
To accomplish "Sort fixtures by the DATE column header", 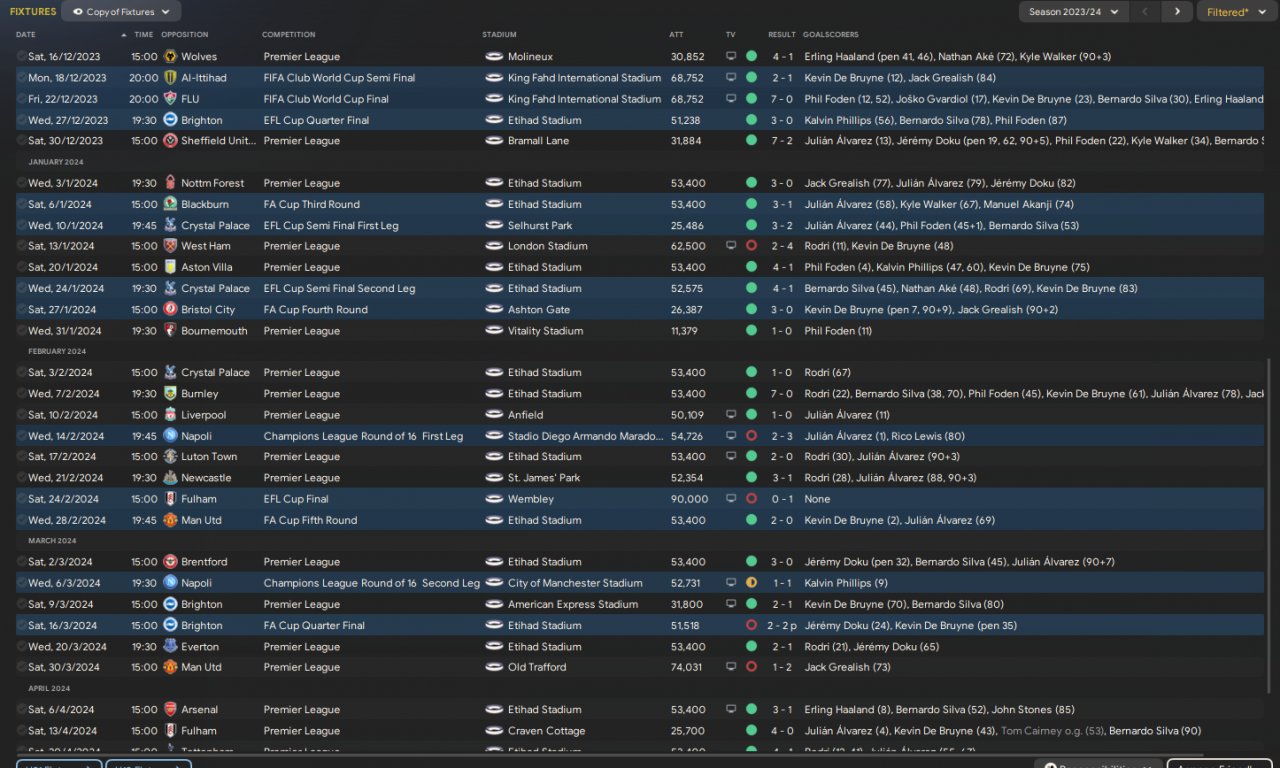I will (x=26, y=35).
